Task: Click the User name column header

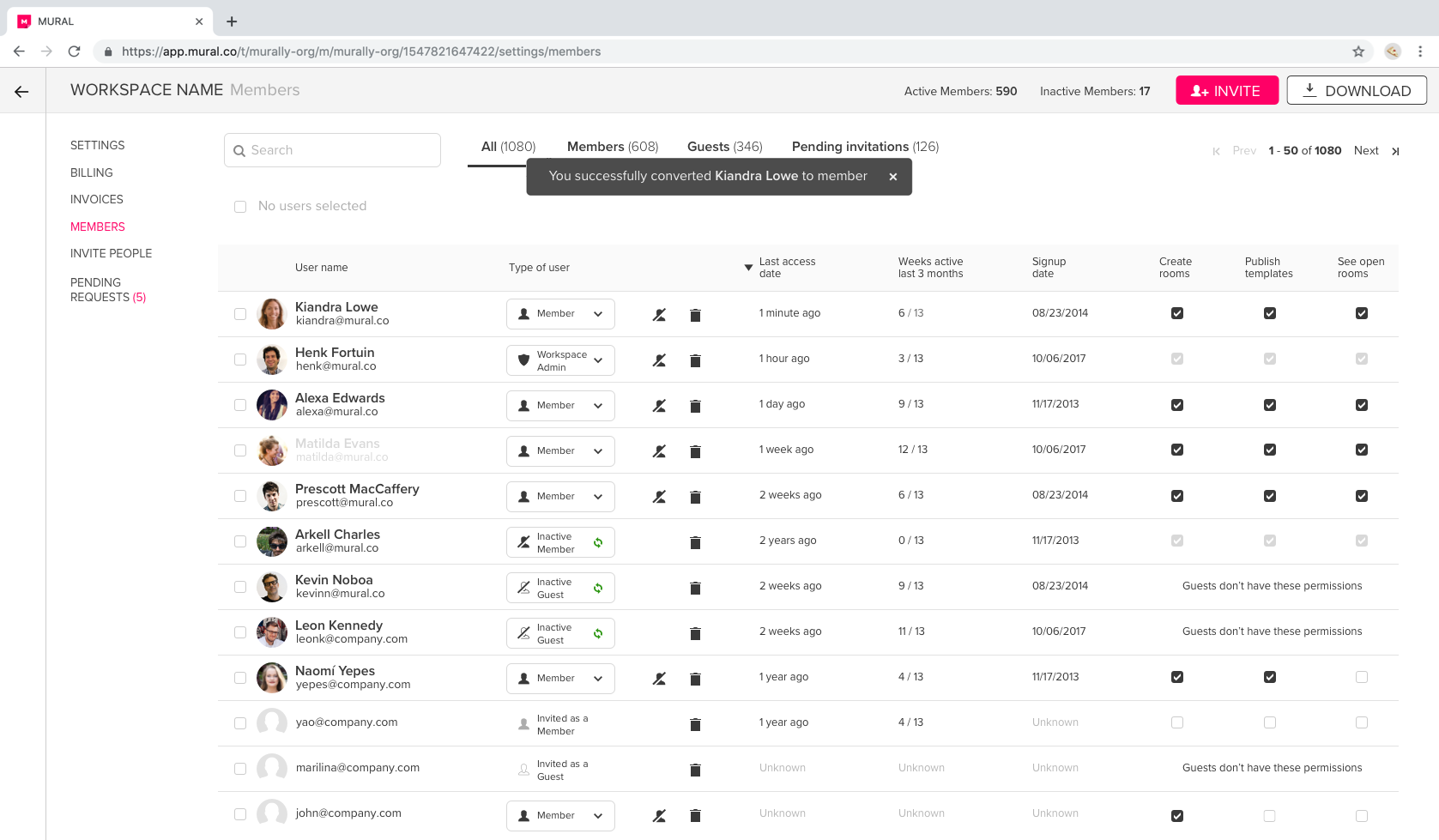Action: coord(322,268)
